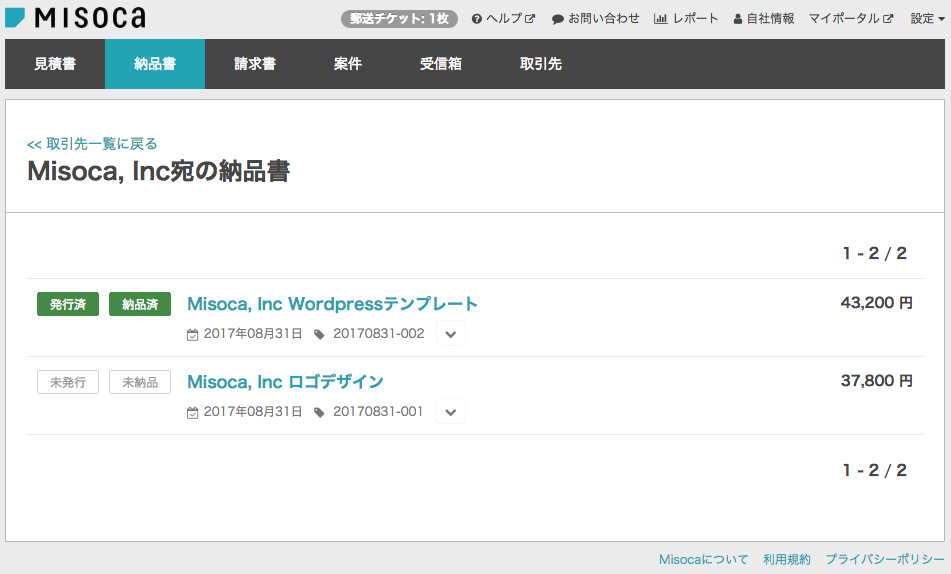Viewport: 951px width, 574px height.
Task: Open お問い合わせ contact link
Action: [x=596, y=19]
